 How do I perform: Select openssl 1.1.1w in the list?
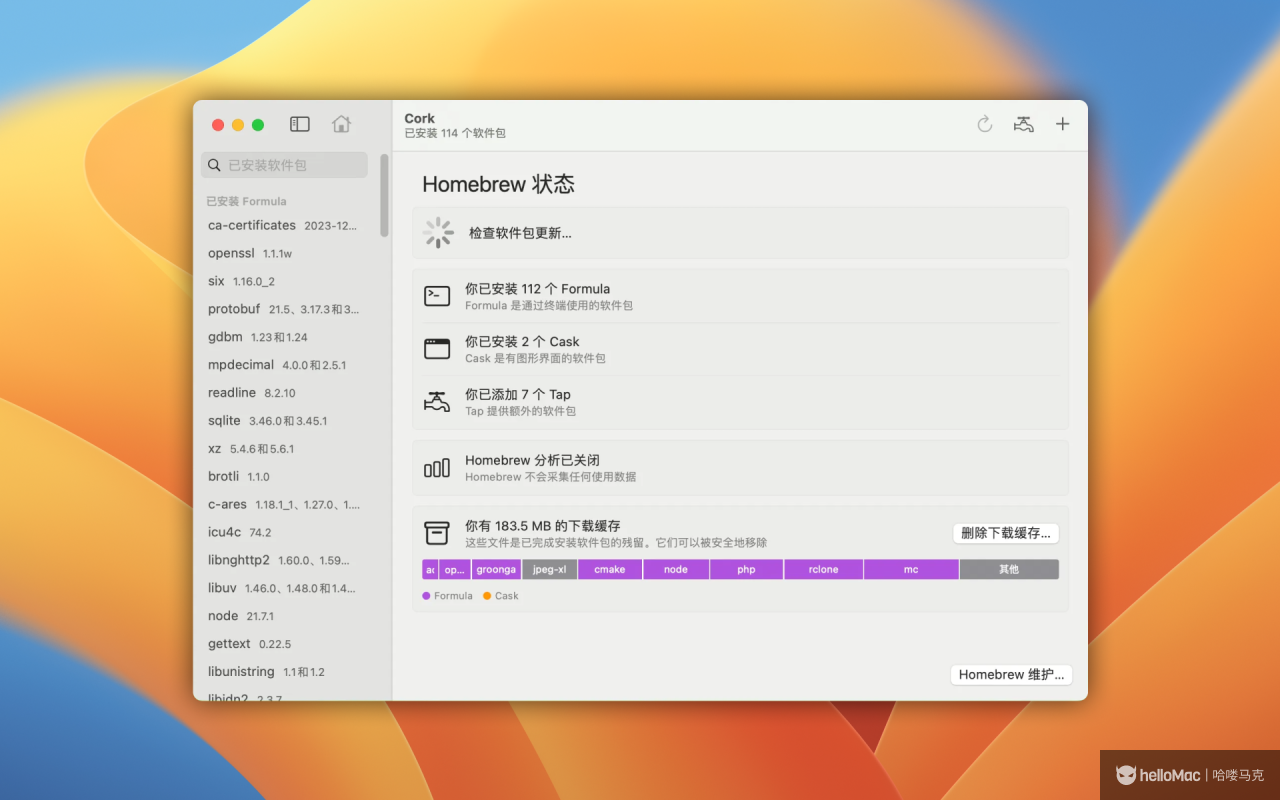click(x=284, y=253)
